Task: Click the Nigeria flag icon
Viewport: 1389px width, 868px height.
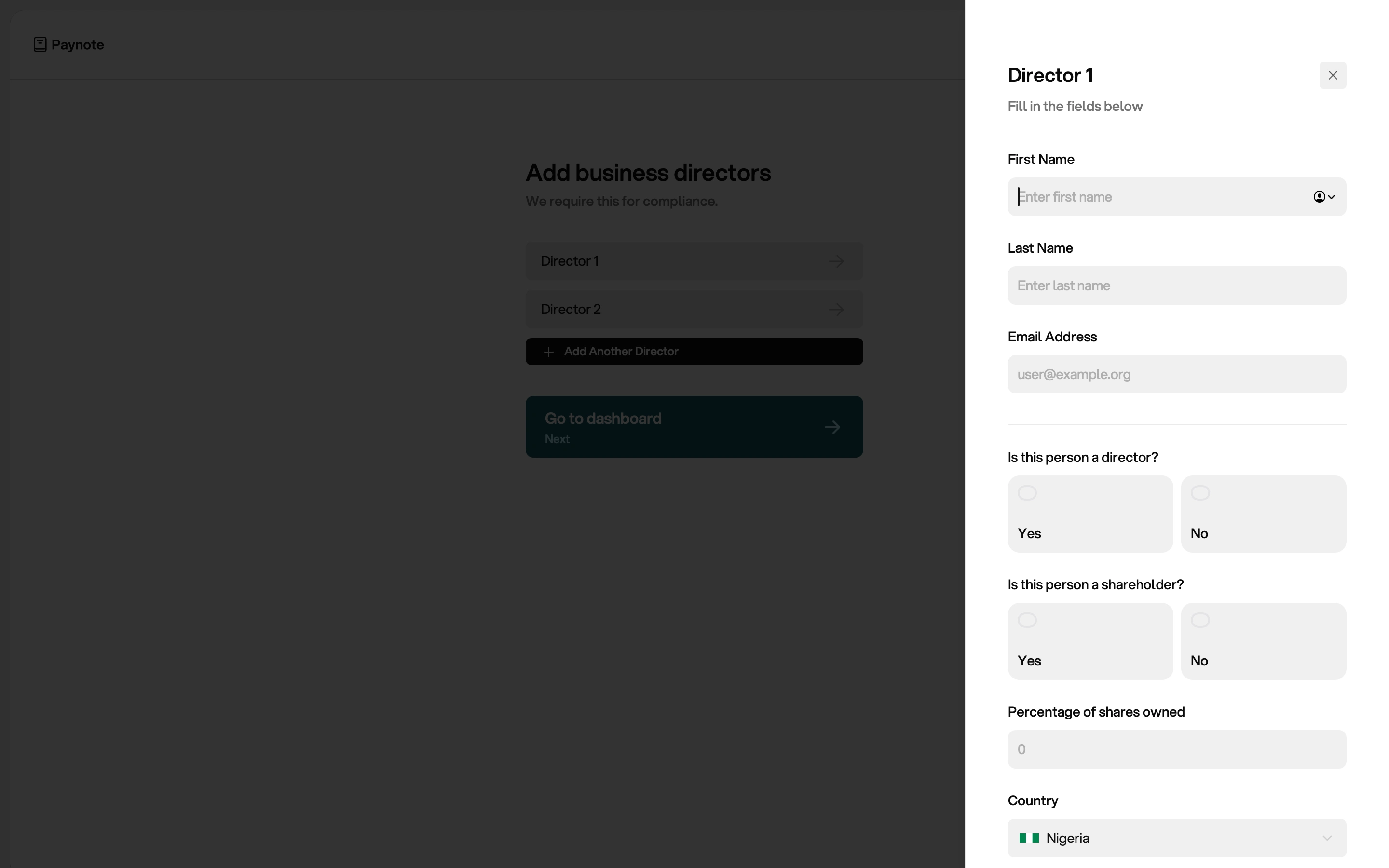Action: (x=1029, y=838)
